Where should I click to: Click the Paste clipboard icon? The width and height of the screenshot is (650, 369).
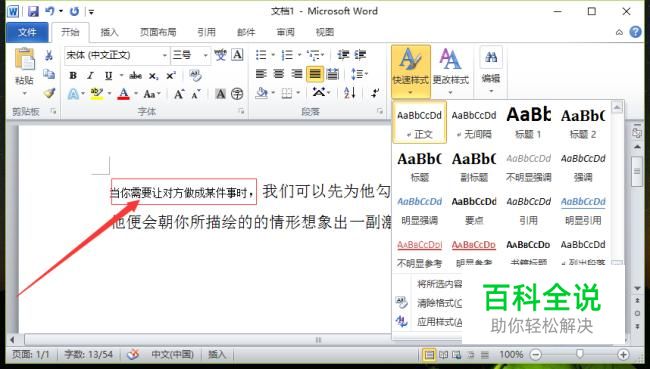[24, 58]
